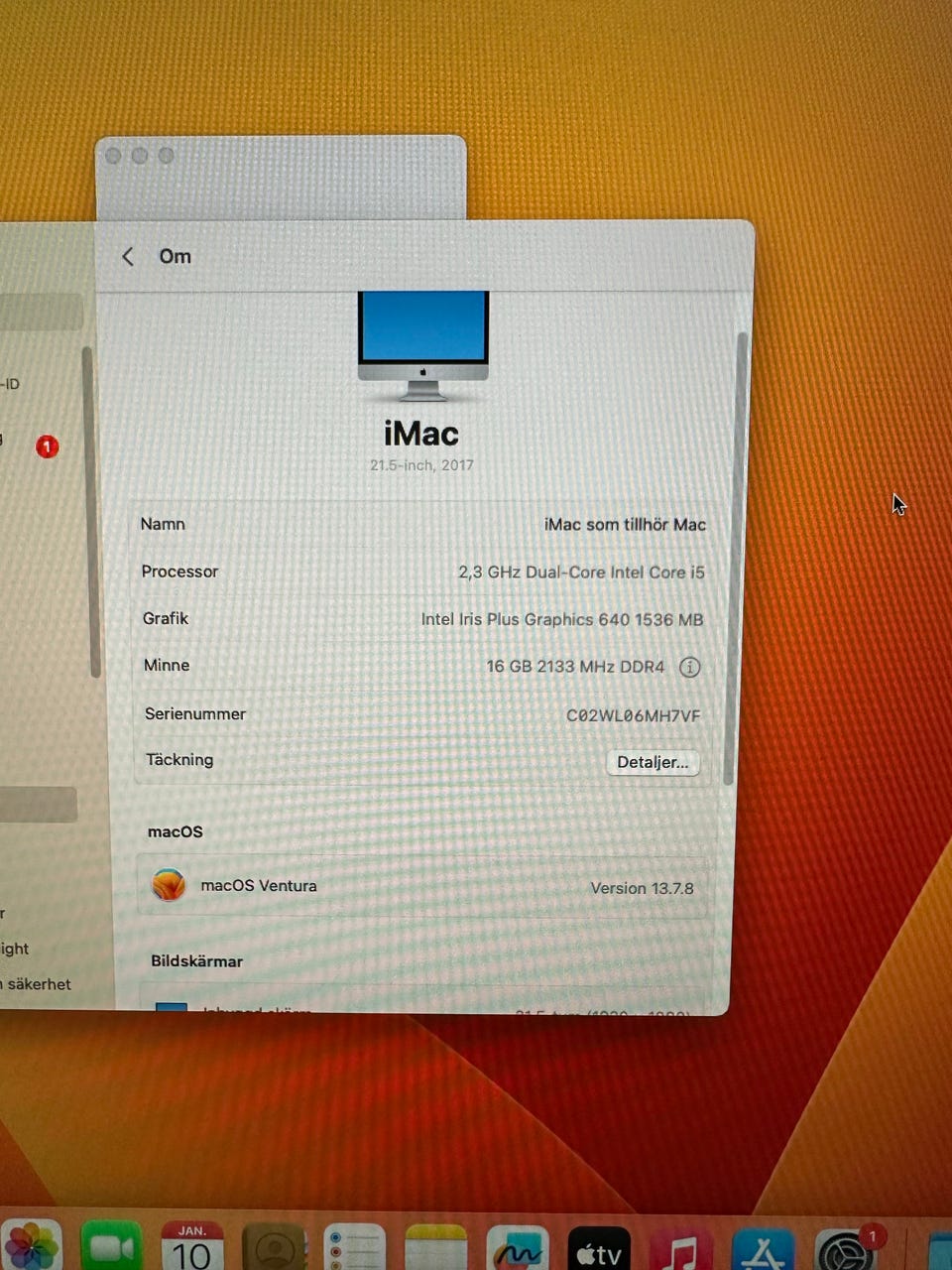Select the säkerhet sidebar item

click(39, 984)
